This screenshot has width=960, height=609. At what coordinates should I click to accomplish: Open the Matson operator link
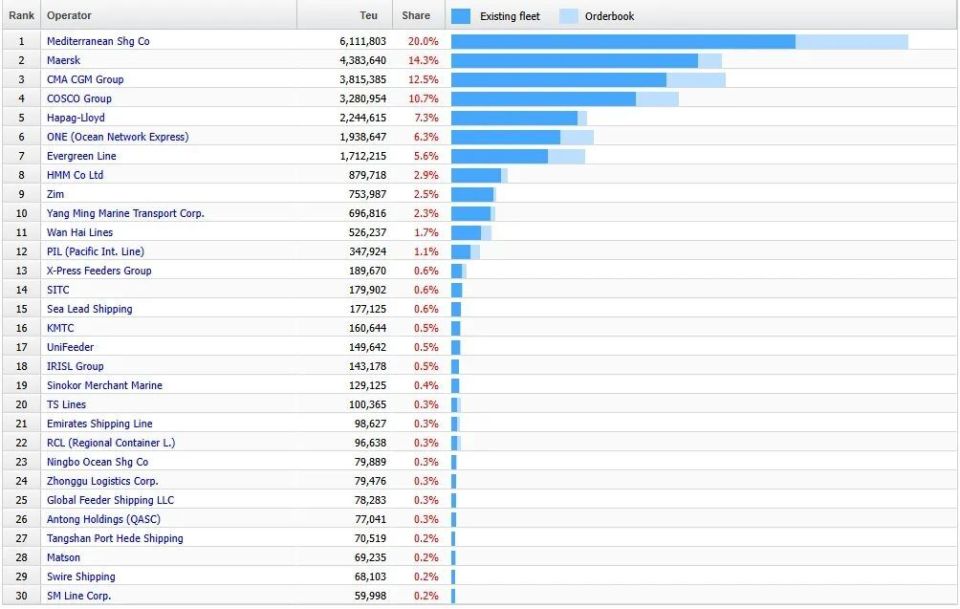(64, 558)
